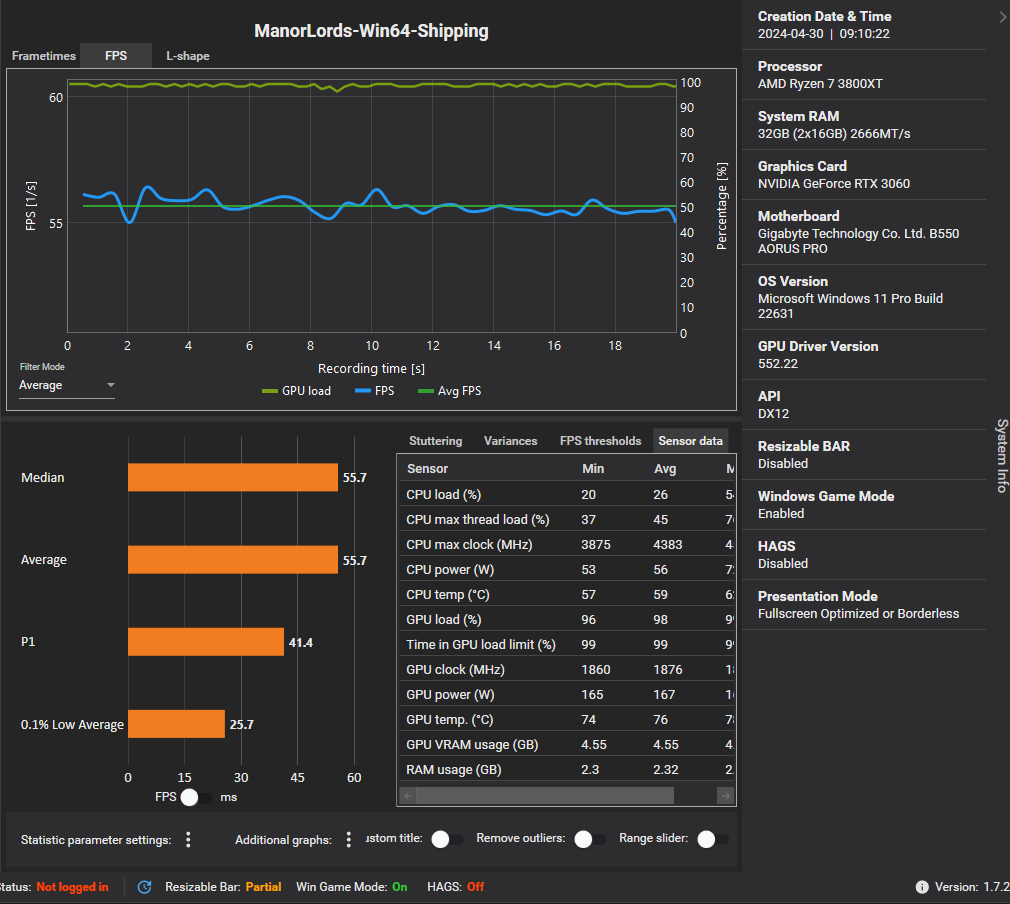Select the 'GPU power (W)' row
This screenshot has width=1010, height=904.
[x=566, y=695]
